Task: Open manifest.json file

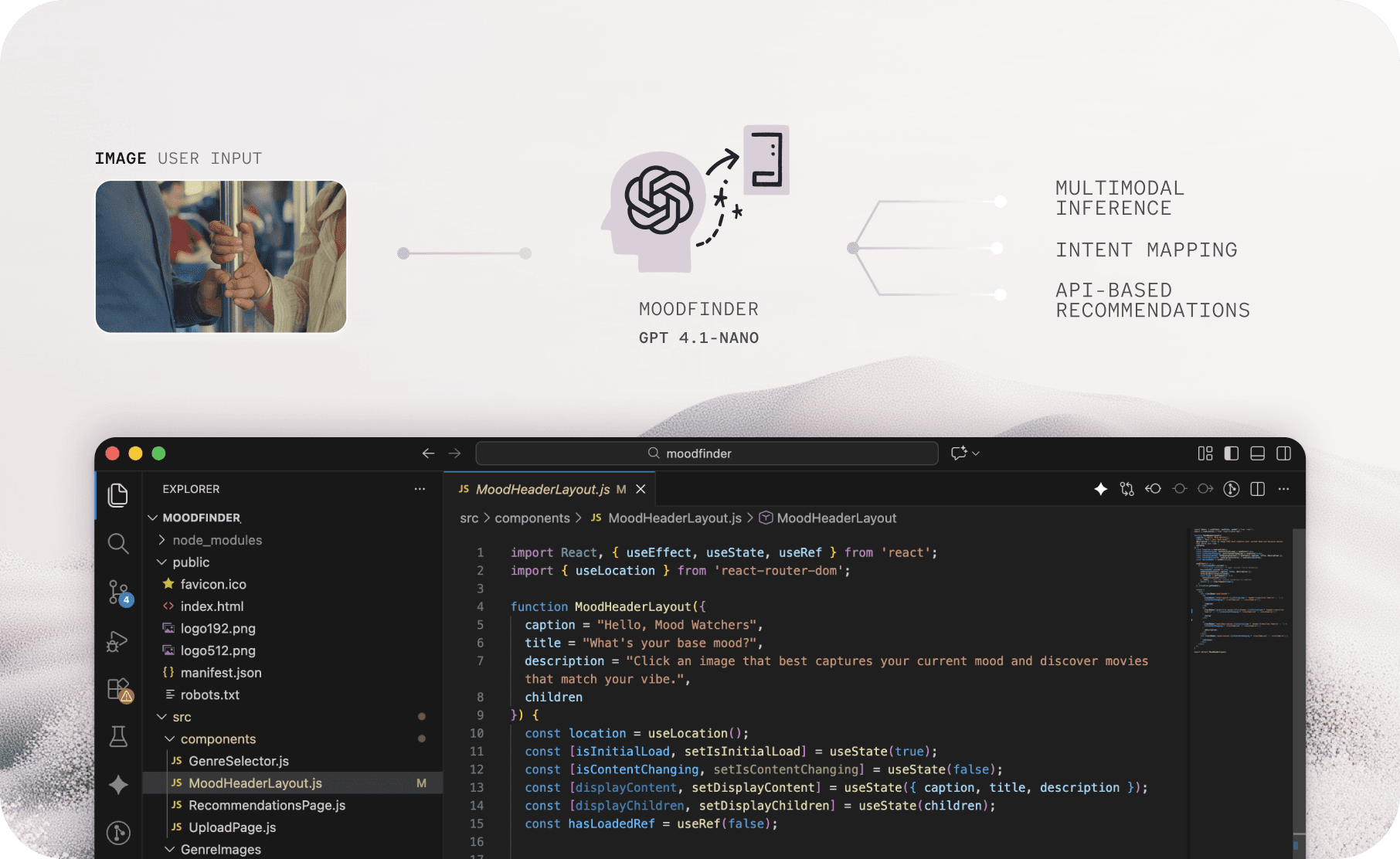Action: (293, 673)
